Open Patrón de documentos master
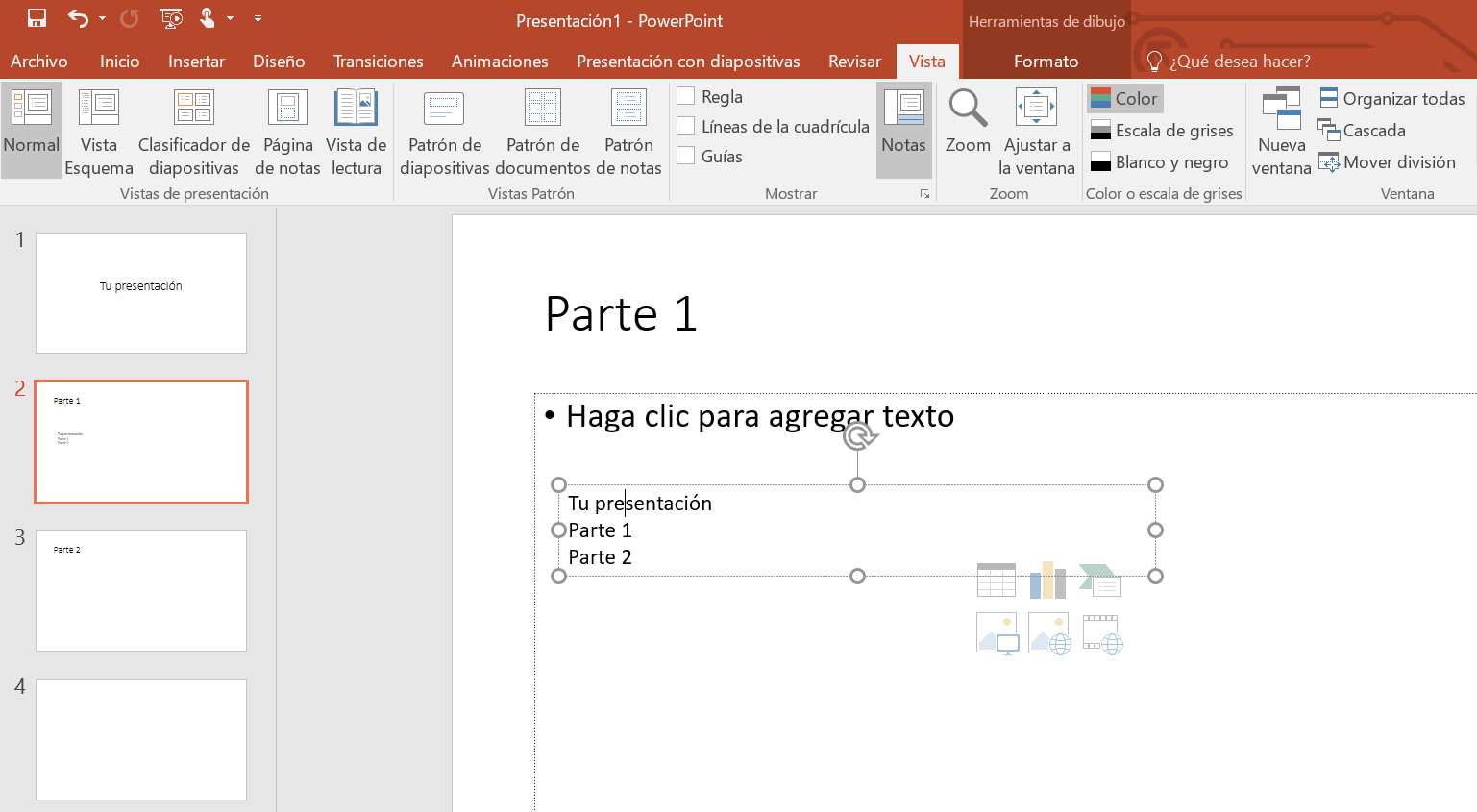1477x812 pixels. coord(543,130)
